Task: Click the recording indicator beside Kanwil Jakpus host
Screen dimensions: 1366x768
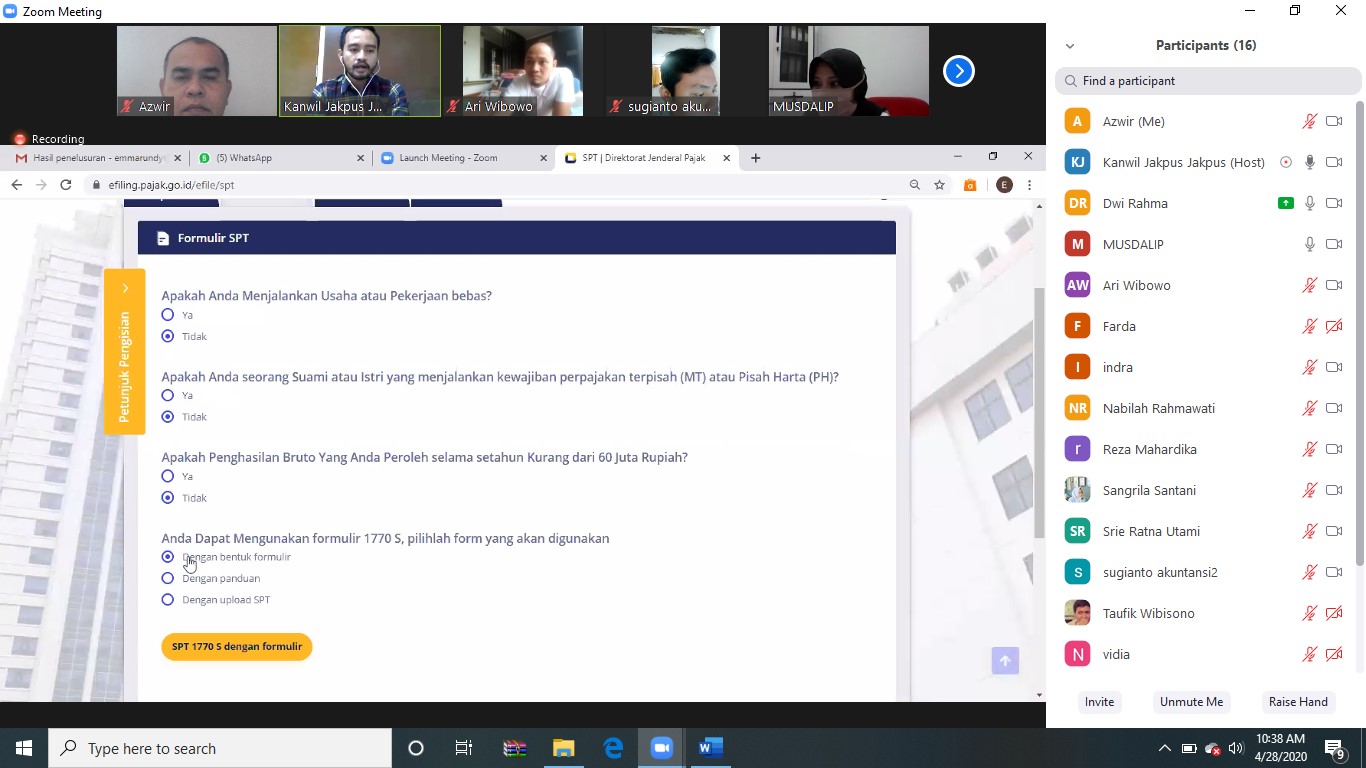Action: pos(1286,162)
